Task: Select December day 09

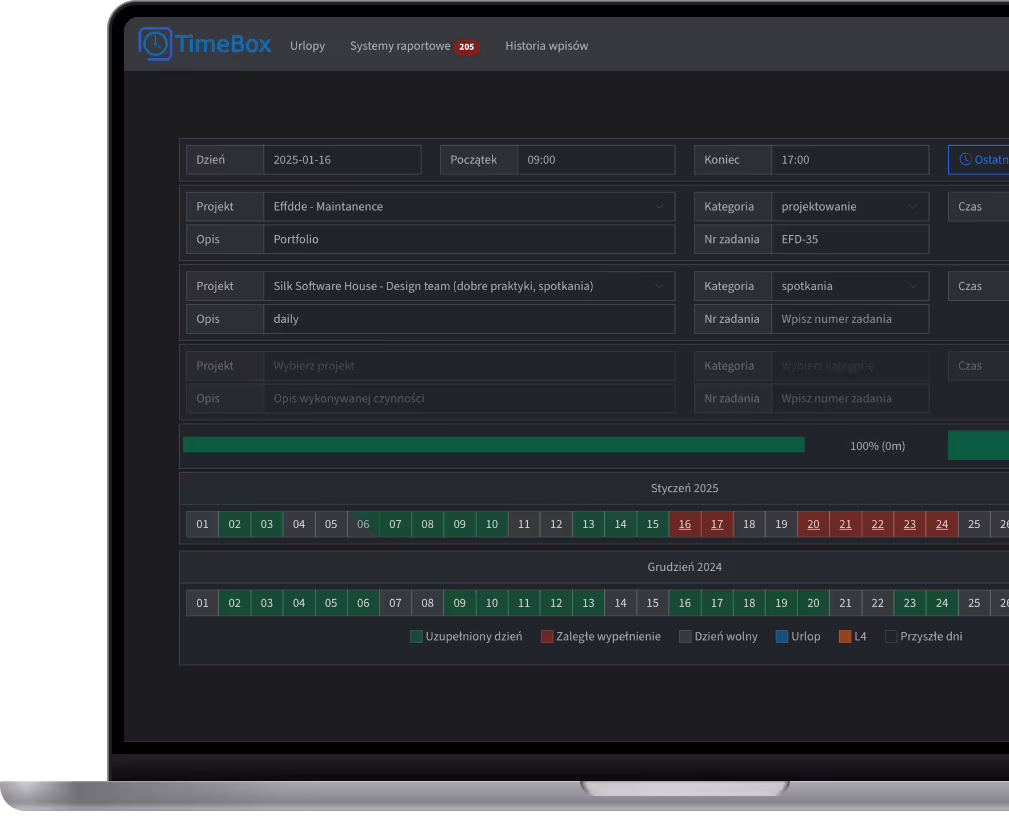Action: pos(459,603)
